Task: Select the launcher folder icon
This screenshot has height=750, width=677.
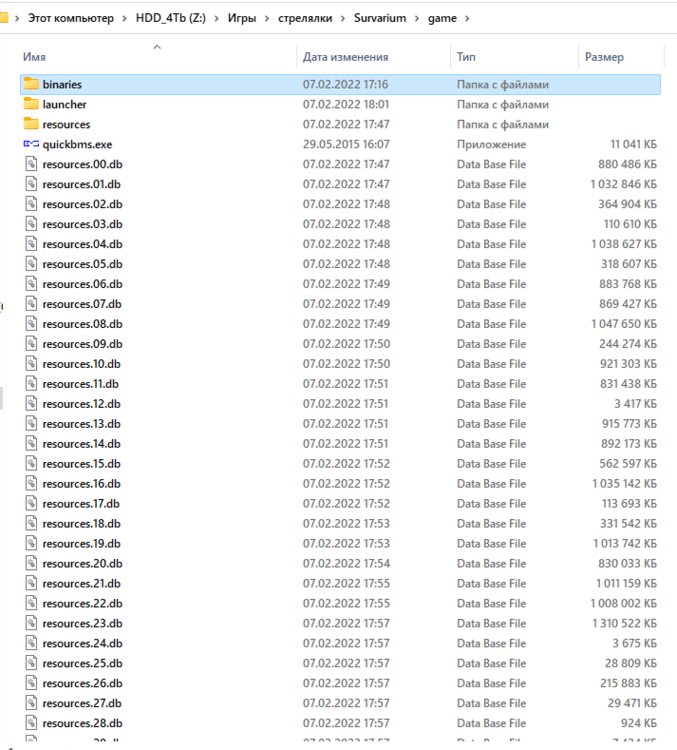Action: [31, 104]
